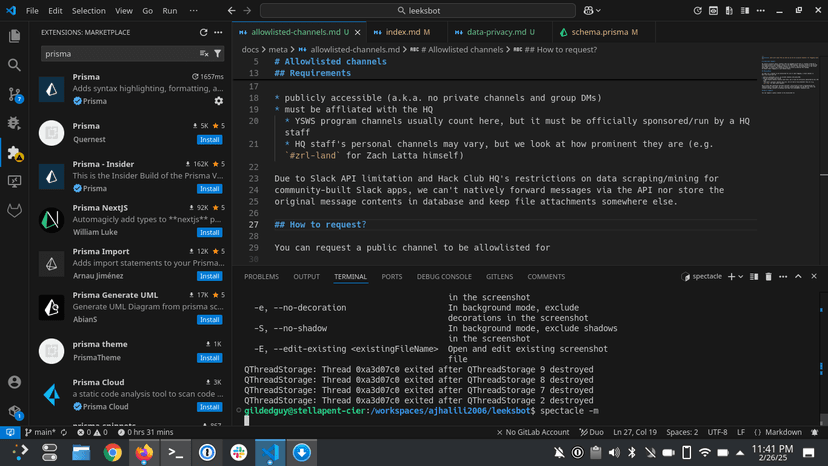Open the GitLens panel tab
The height and width of the screenshot is (466, 828).
click(x=498, y=277)
